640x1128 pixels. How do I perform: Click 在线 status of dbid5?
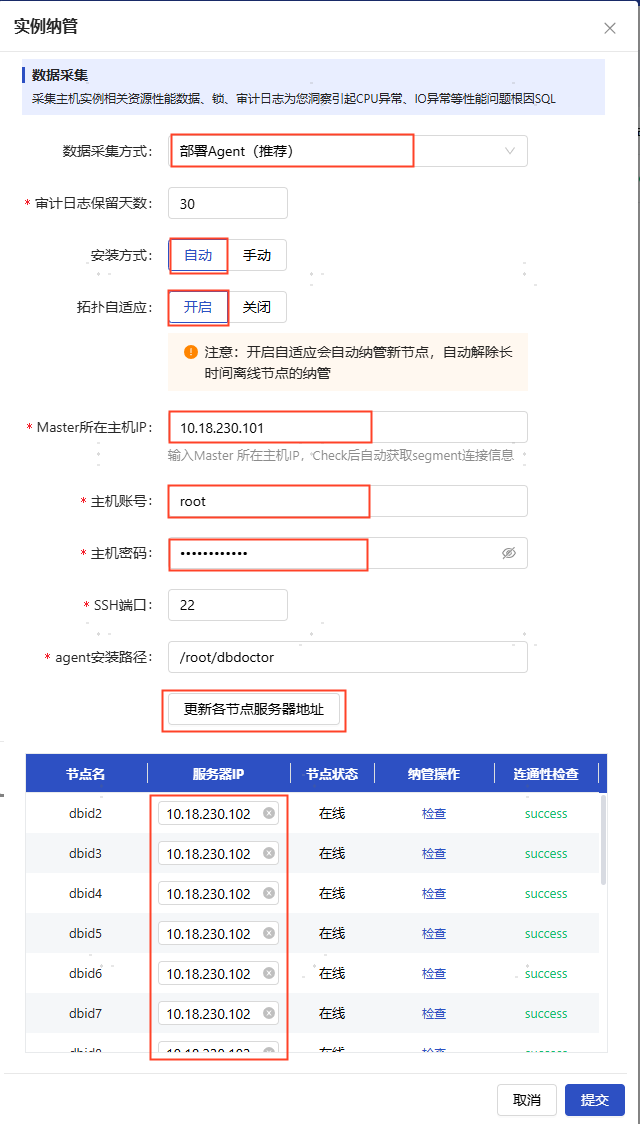pos(332,934)
